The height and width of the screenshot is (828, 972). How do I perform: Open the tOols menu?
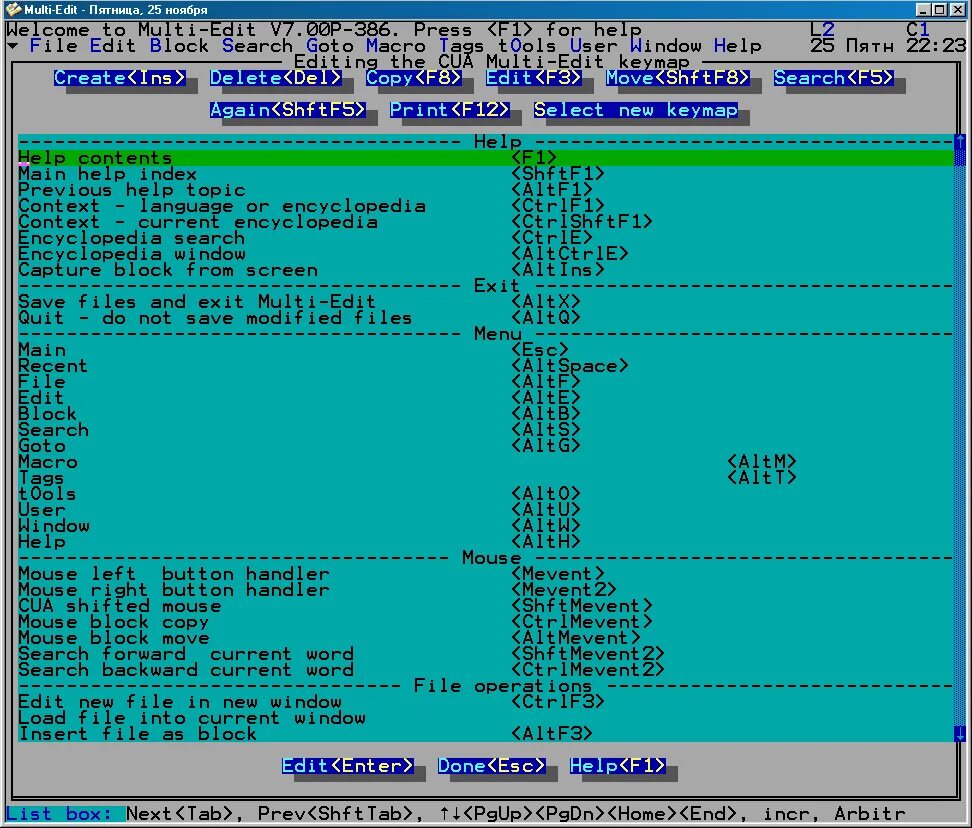tap(527, 45)
